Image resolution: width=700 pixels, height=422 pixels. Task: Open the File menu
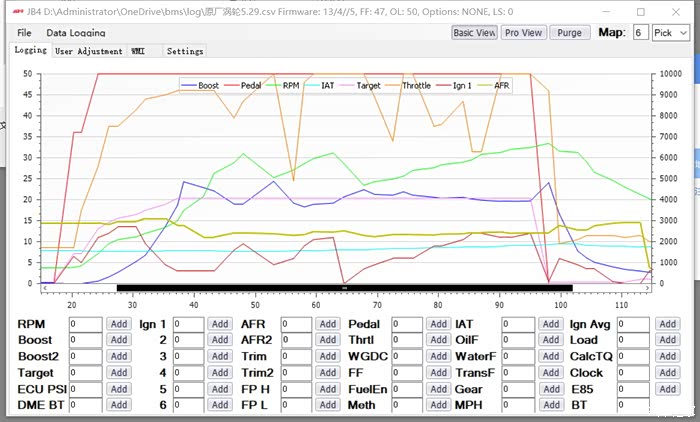point(24,33)
